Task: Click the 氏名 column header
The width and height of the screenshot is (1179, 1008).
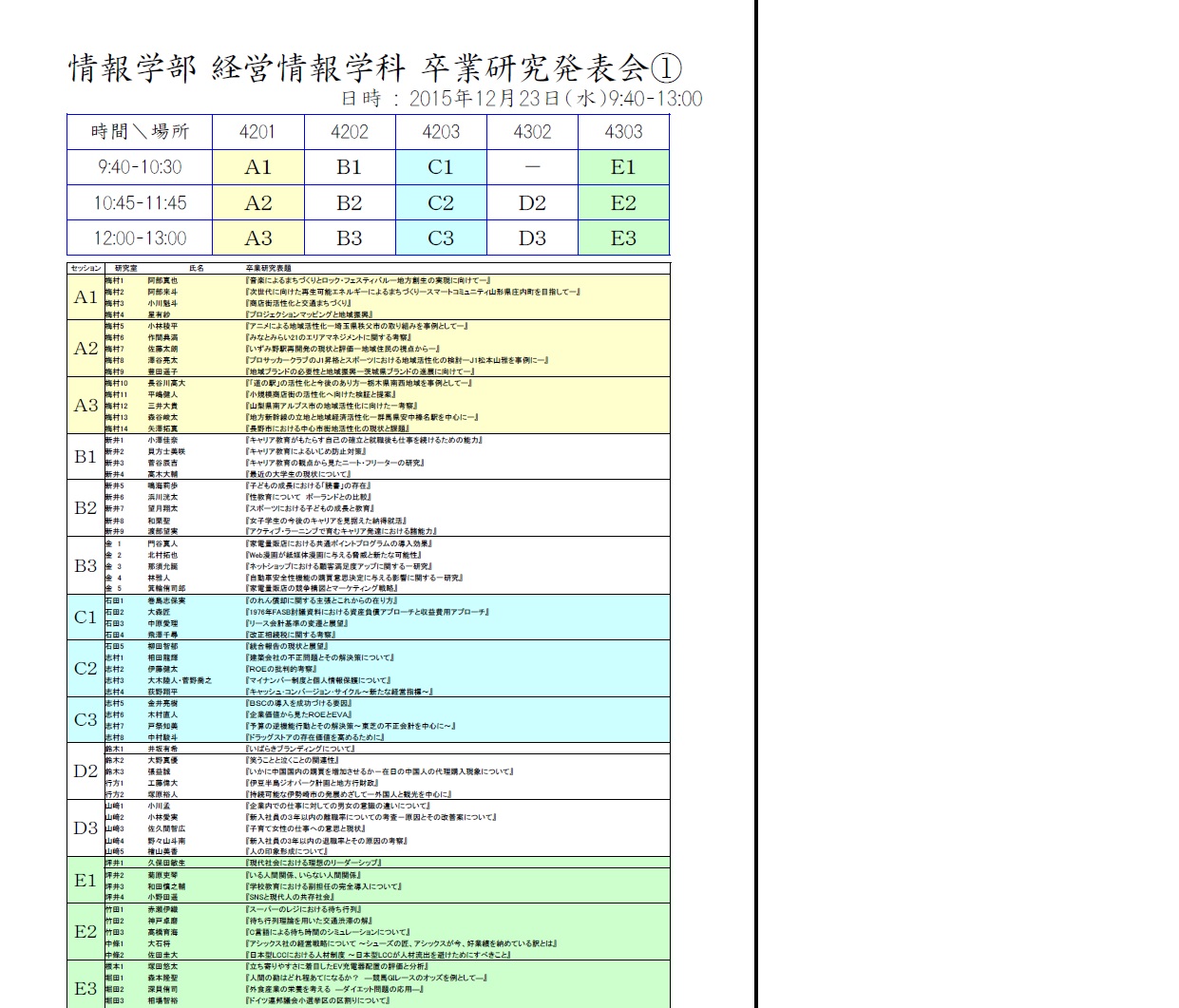Action: [x=197, y=269]
